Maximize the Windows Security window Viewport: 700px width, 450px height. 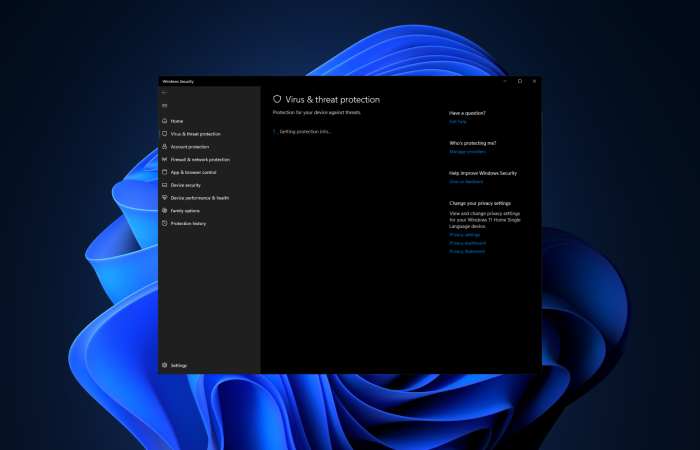tap(520, 81)
